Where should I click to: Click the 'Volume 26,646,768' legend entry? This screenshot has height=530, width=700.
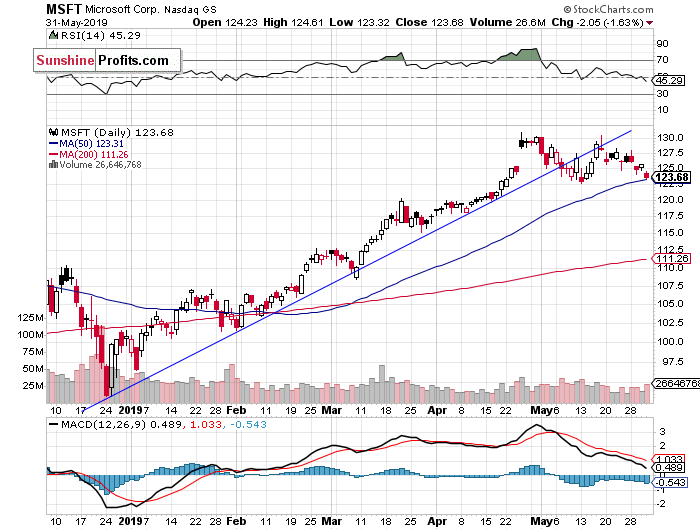100,165
